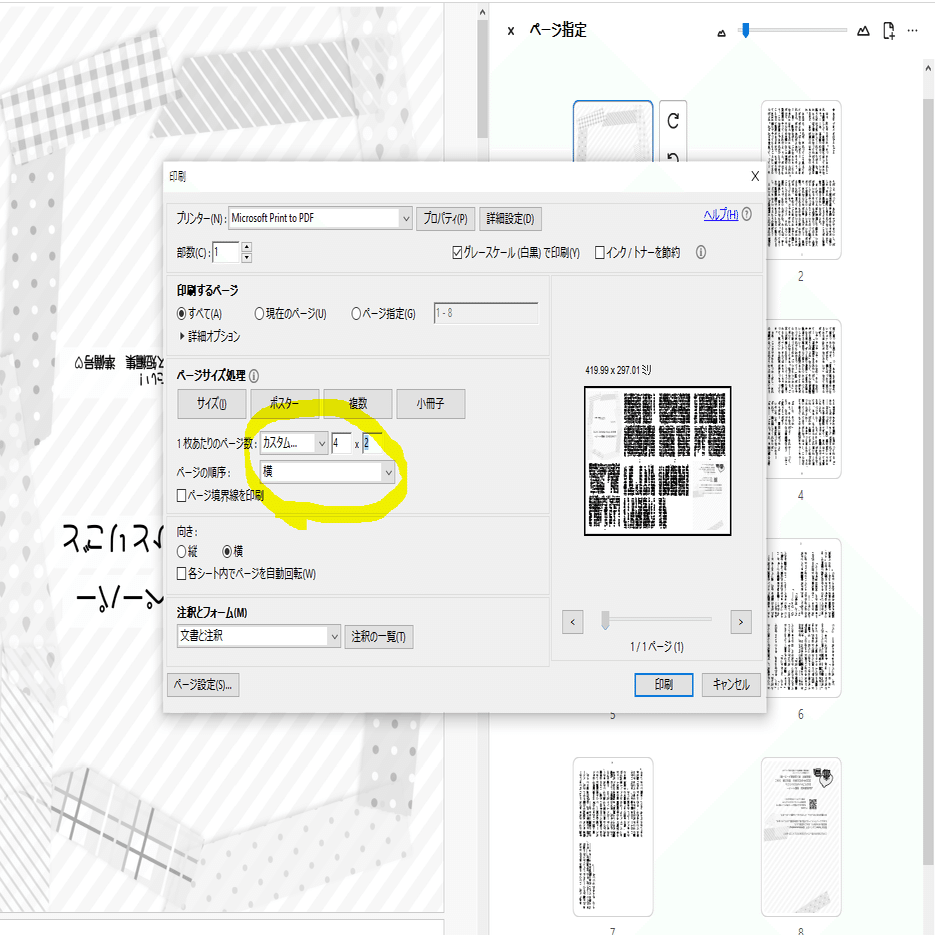Click the zoom slider in the thumbnail panel
This screenshot has height=935, width=935.
(744, 31)
